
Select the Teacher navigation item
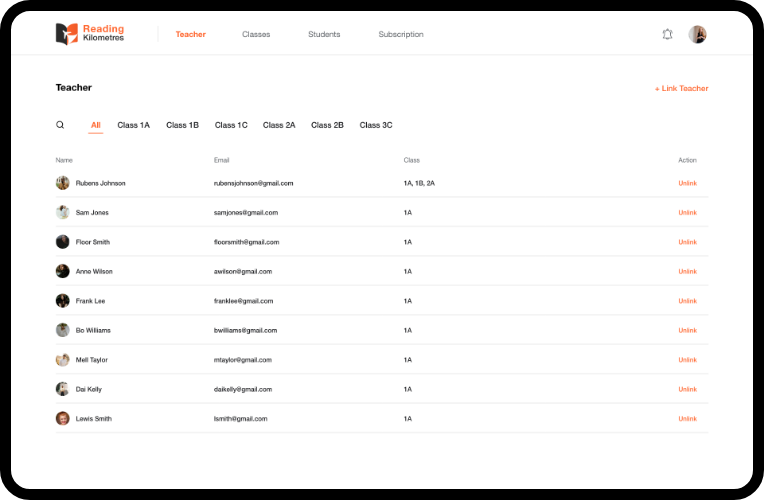191,34
